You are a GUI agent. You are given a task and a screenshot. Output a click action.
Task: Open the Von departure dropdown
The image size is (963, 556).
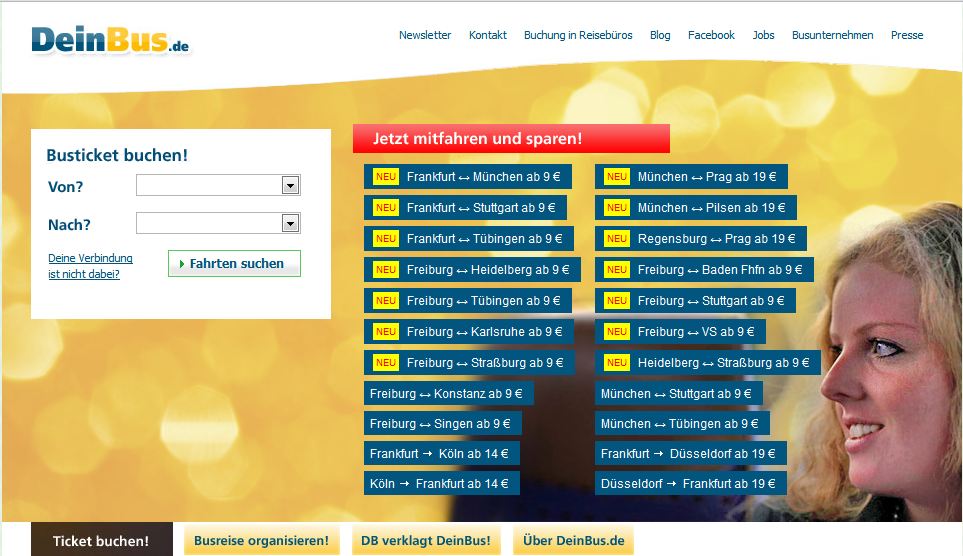tap(218, 185)
